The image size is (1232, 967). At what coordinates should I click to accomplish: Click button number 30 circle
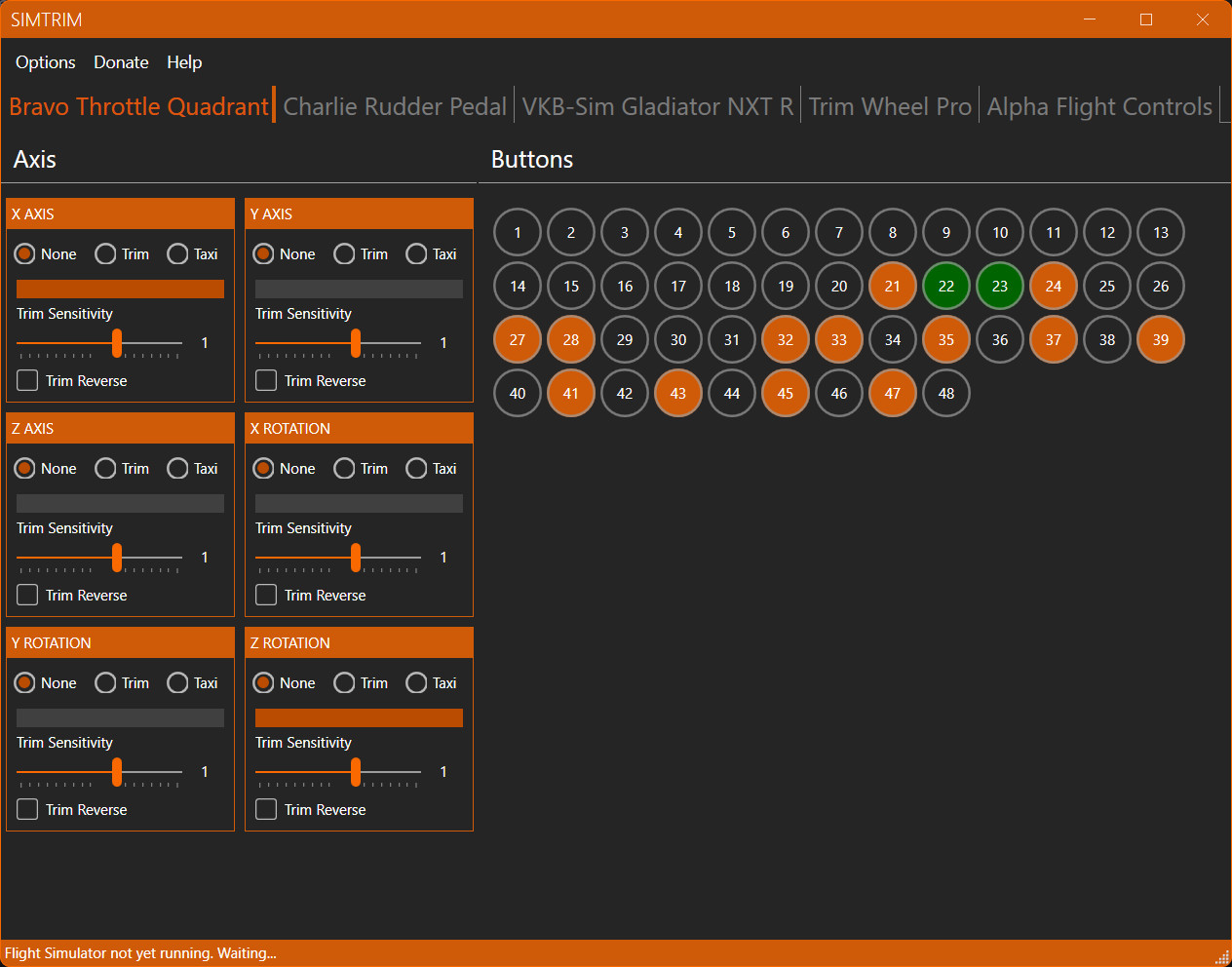click(678, 339)
